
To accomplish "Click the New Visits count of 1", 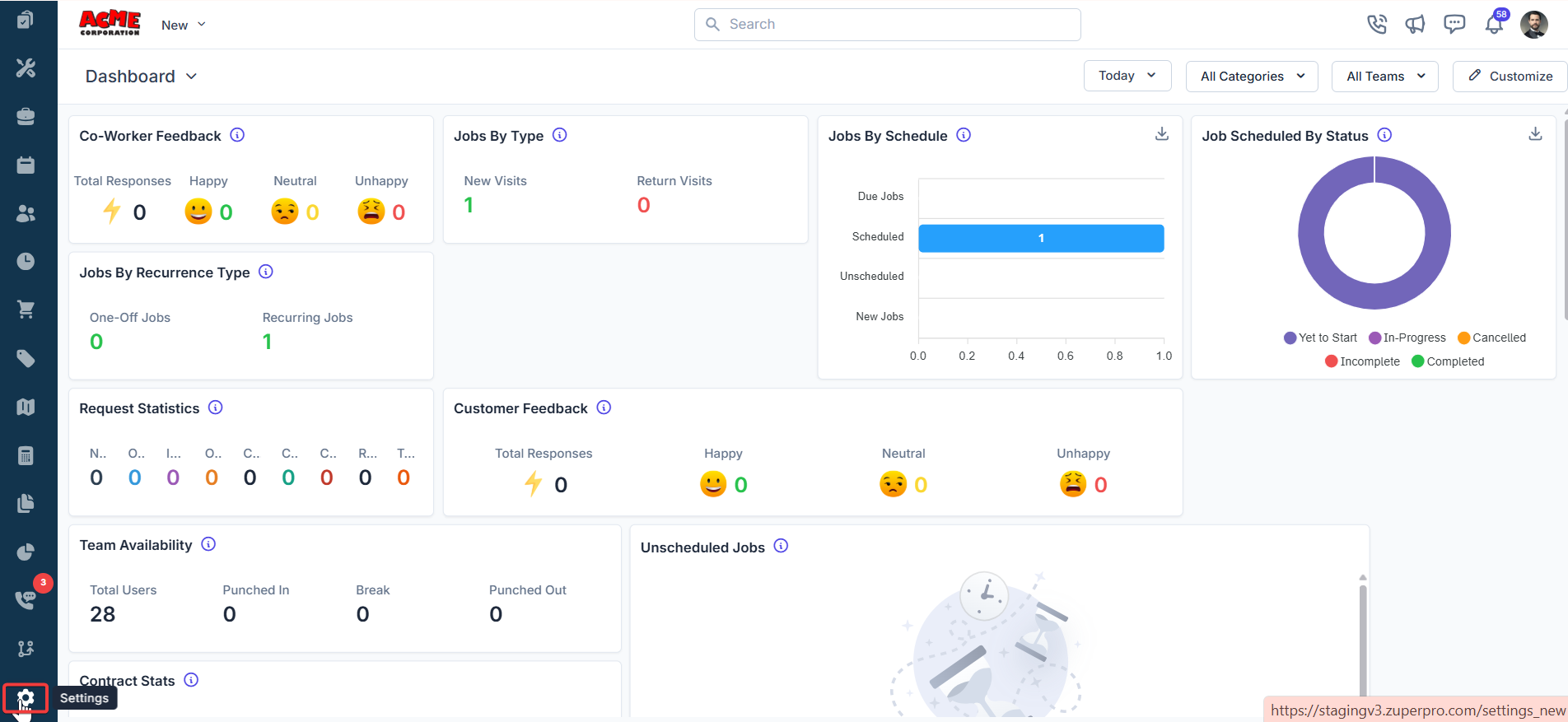I will coord(469,205).
